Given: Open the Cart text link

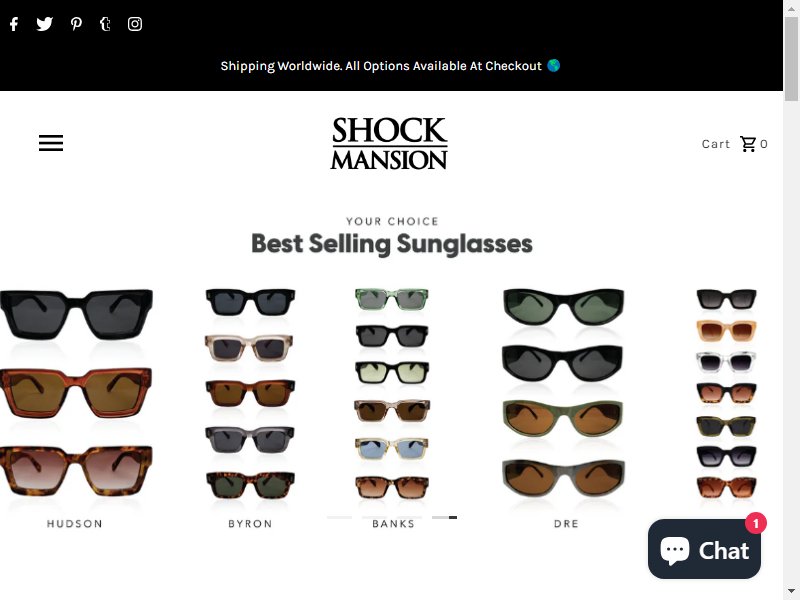Looking at the screenshot, I should (716, 144).
